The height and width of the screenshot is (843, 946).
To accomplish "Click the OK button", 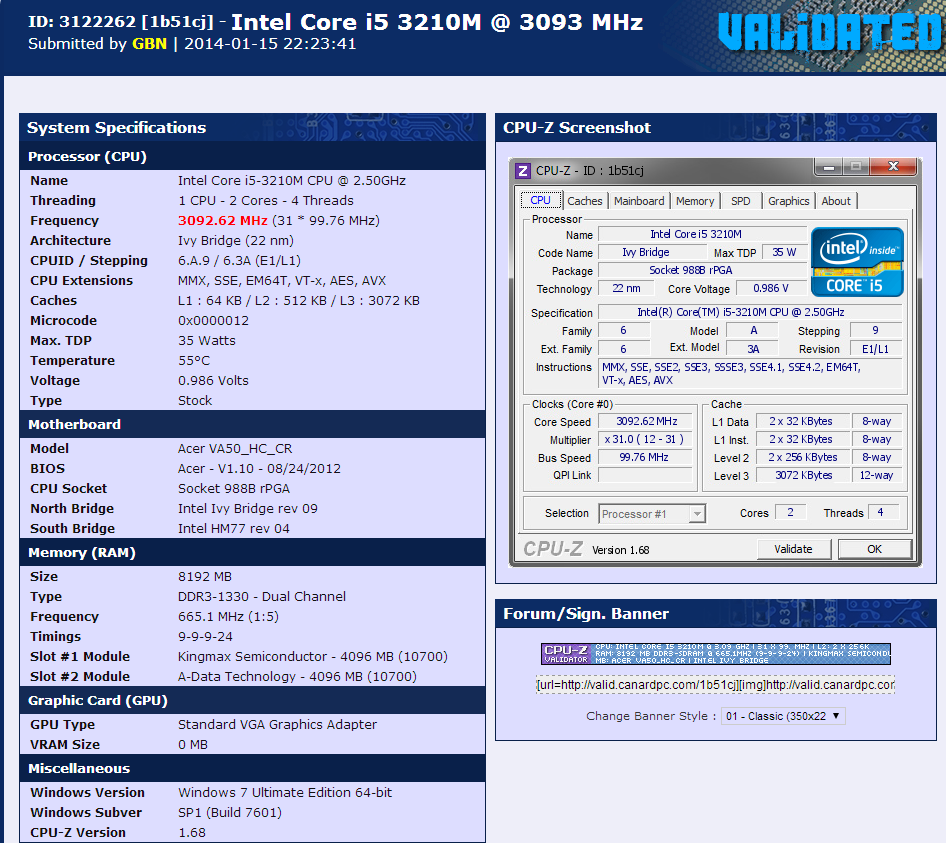I will point(874,549).
